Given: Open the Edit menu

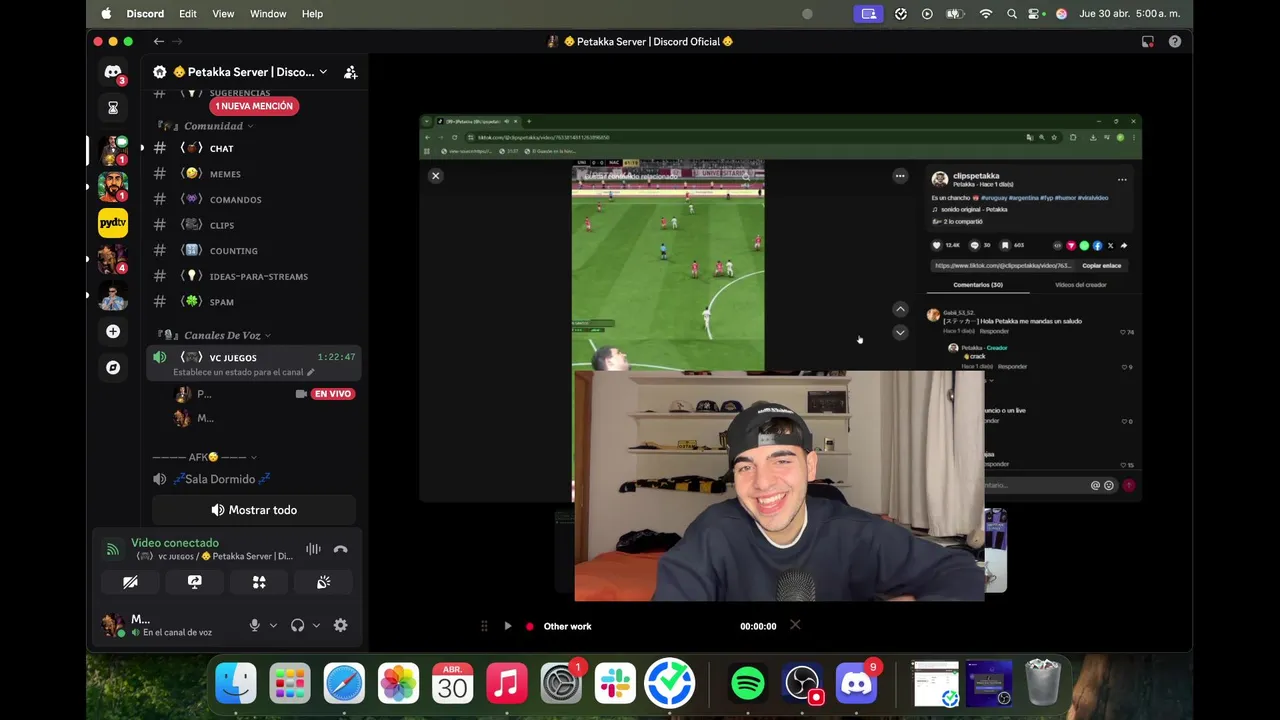Looking at the screenshot, I should [x=188, y=14].
